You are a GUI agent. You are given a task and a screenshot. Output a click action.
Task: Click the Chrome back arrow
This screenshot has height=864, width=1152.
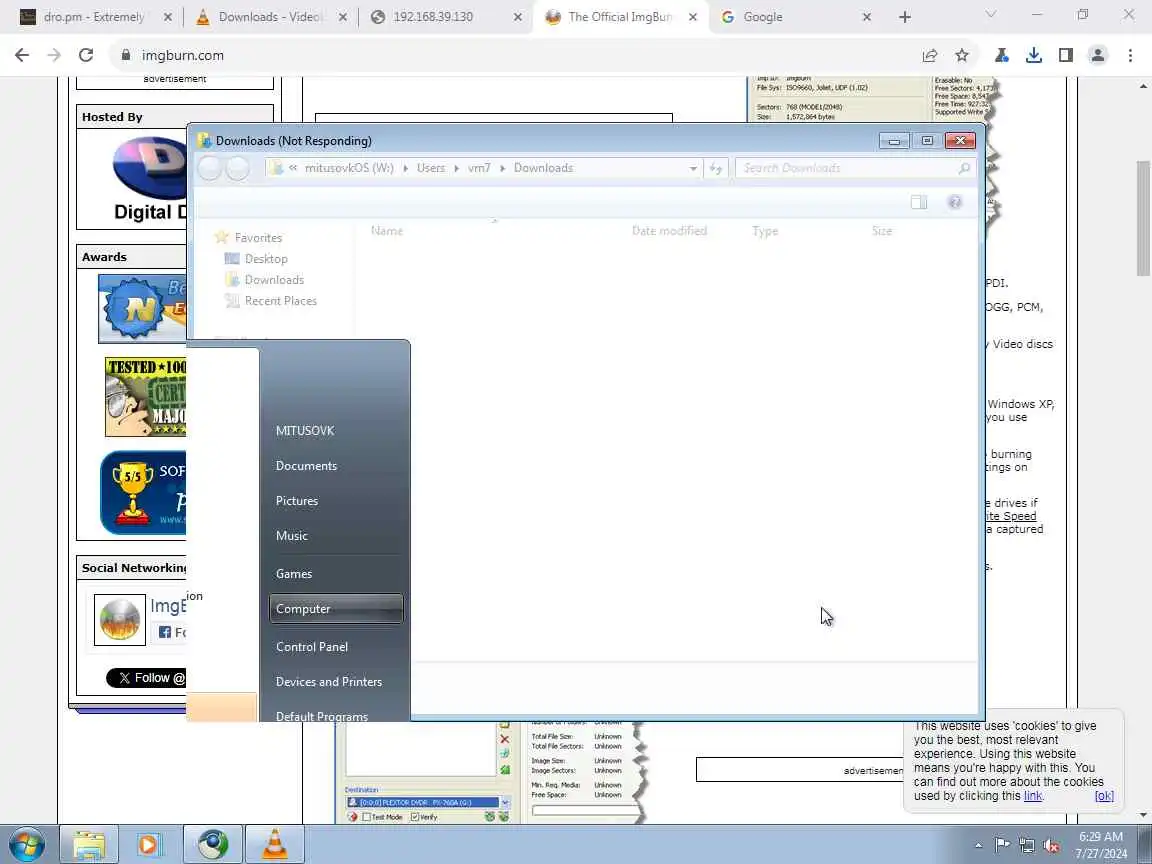(x=22, y=55)
